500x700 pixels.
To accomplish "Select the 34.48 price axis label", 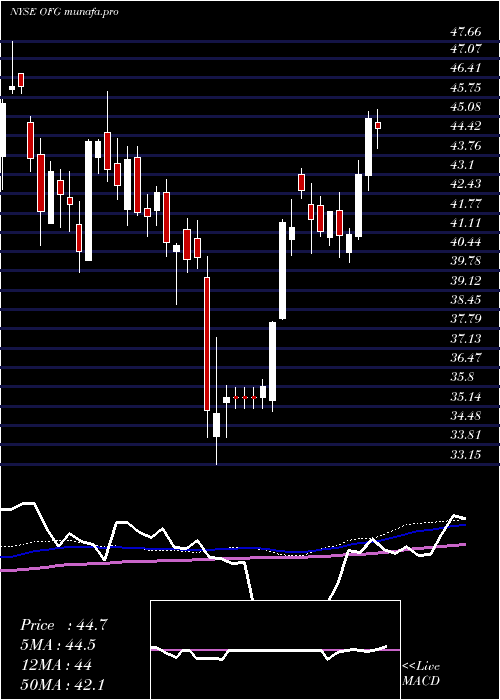I will [466, 416].
